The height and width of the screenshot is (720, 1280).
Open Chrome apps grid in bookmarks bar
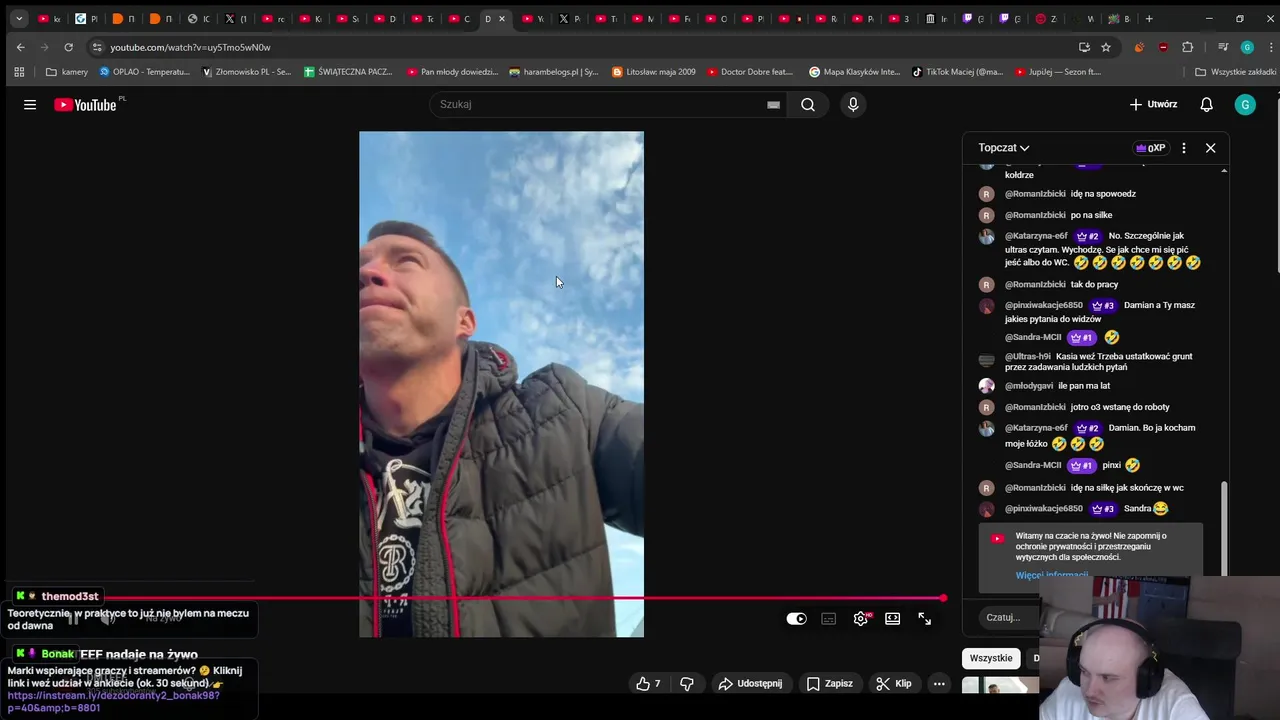click(19, 72)
